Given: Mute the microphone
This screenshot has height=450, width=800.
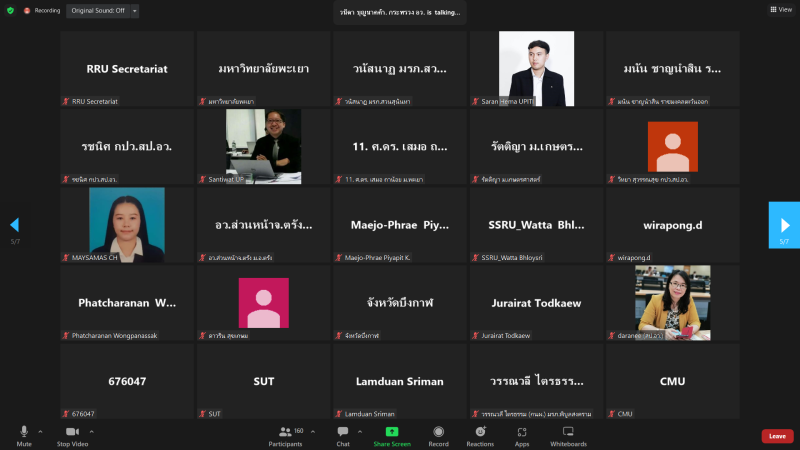Looking at the screenshot, I should [x=23, y=434].
